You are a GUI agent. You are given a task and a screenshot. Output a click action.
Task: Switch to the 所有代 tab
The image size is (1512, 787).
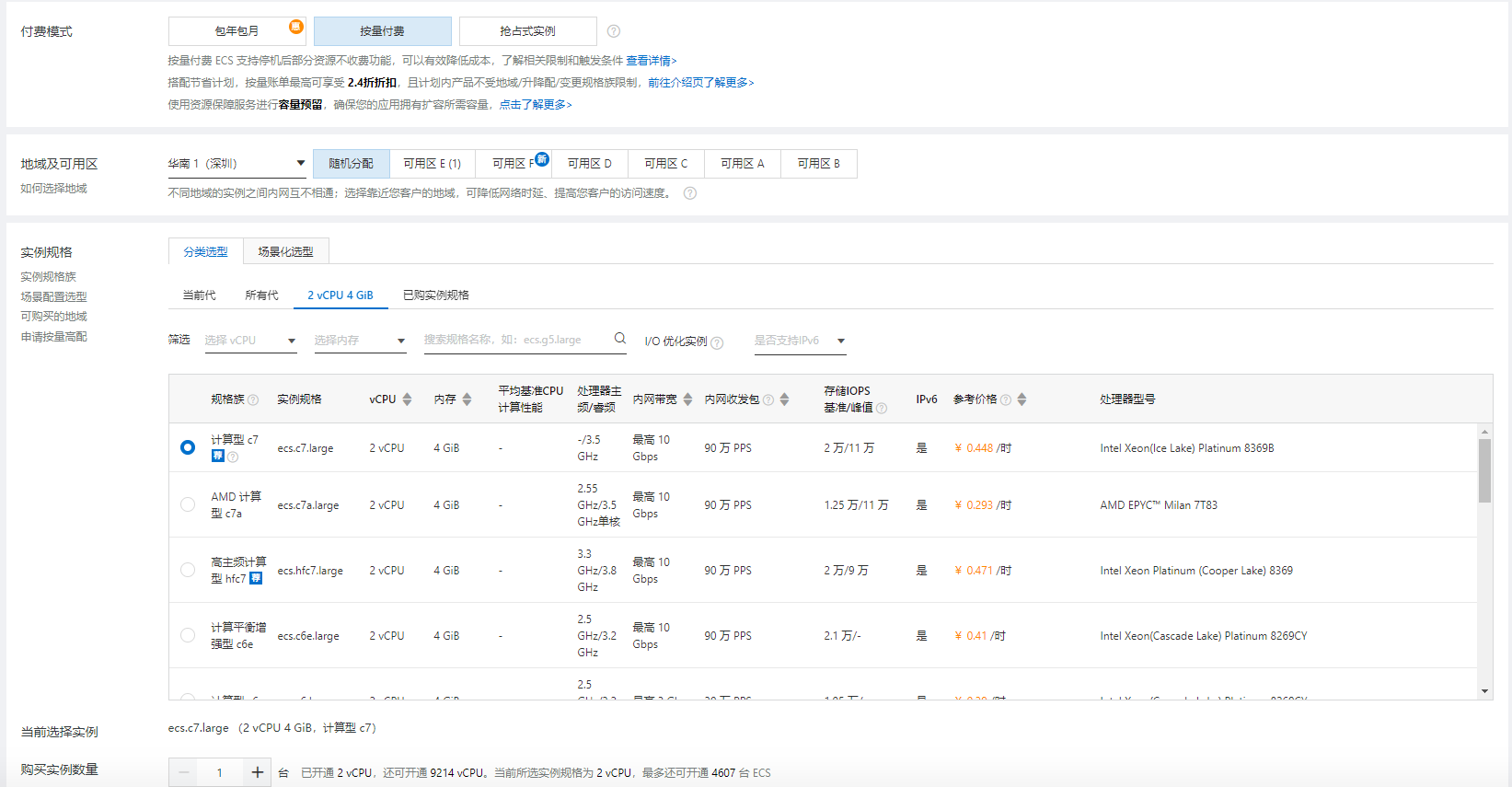(261, 295)
